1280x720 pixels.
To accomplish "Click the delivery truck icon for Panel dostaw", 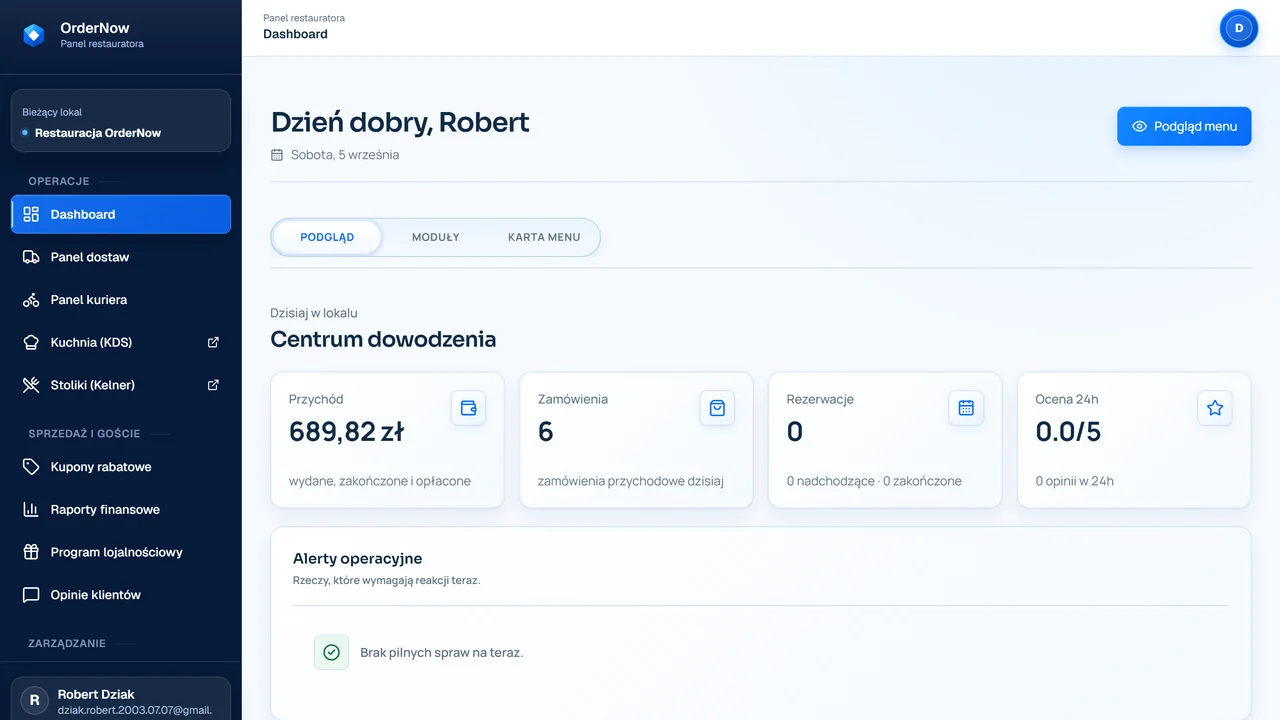I will click(x=31, y=257).
